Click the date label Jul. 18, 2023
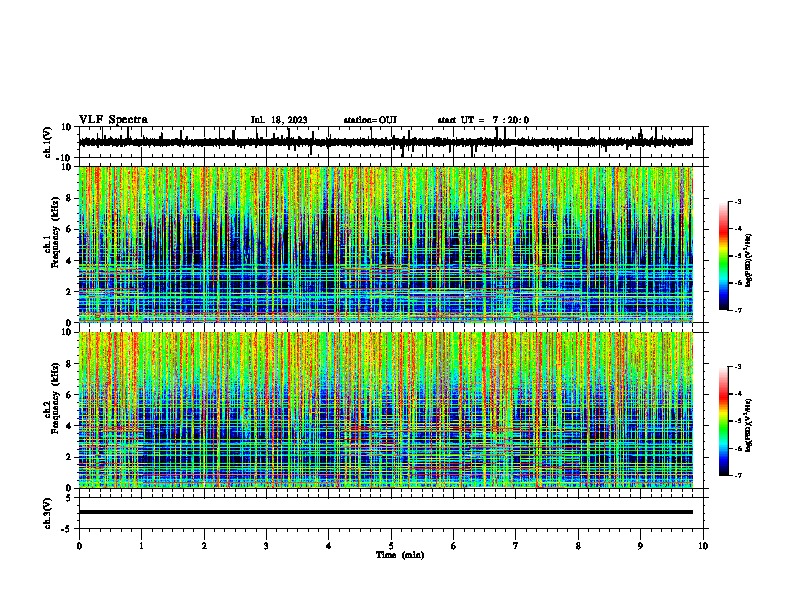 [279, 120]
